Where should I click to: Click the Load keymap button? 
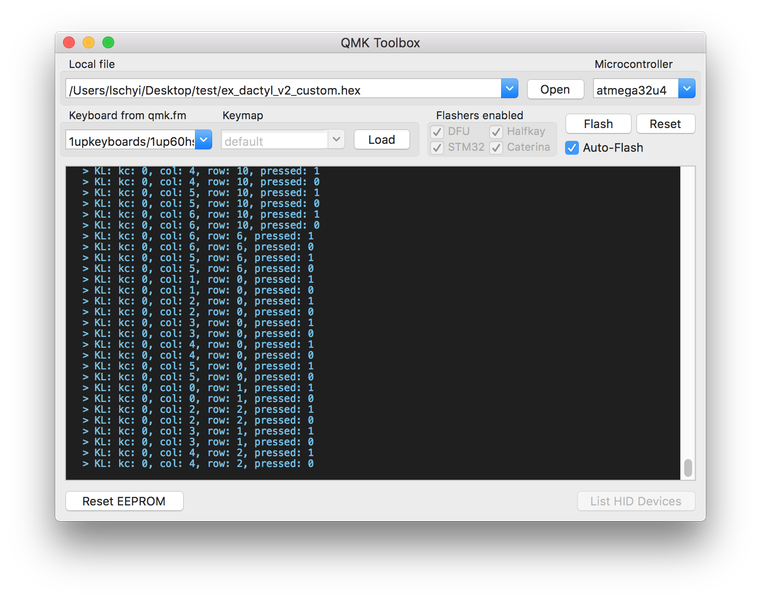[381, 140]
